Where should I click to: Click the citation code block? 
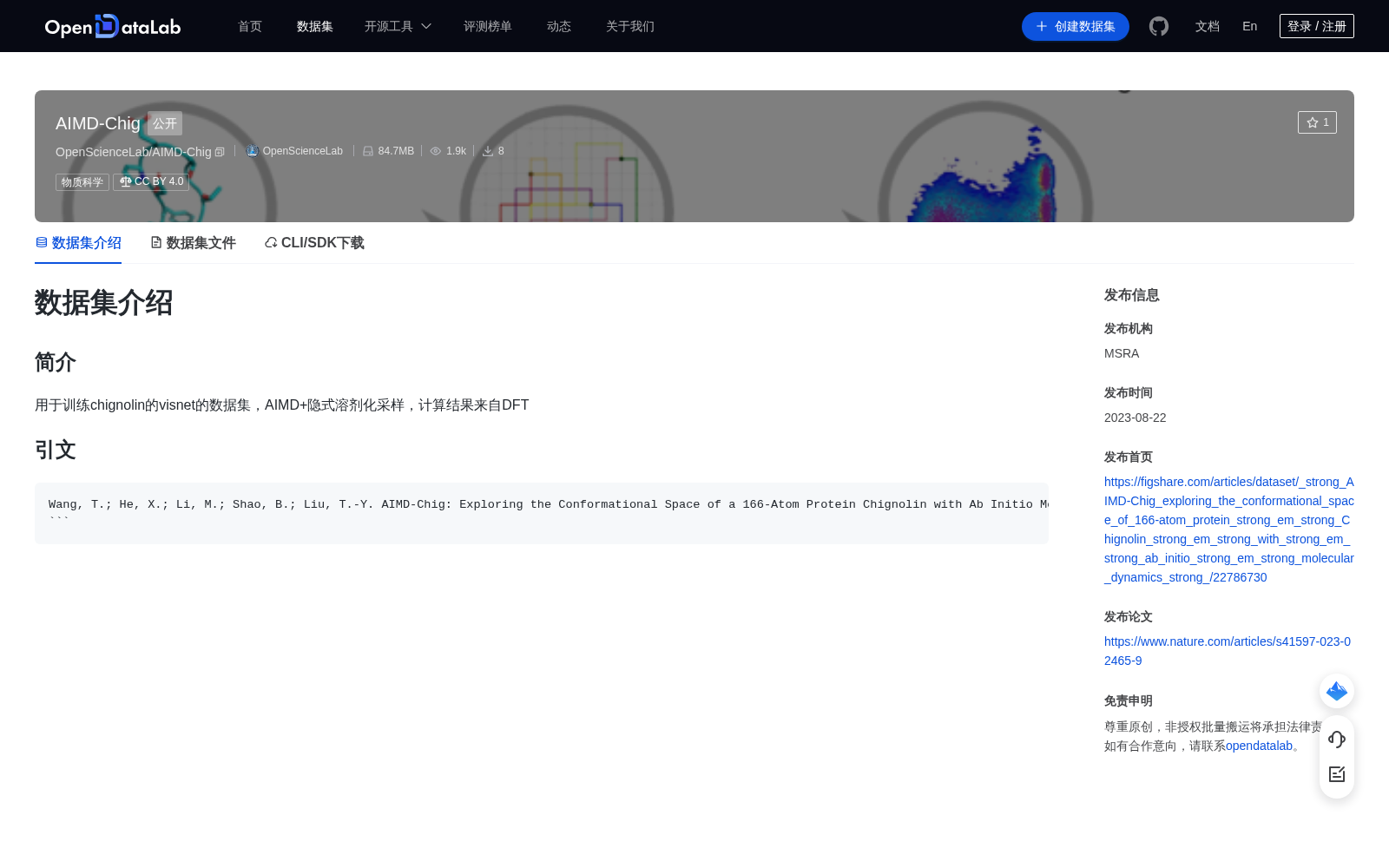coord(542,513)
